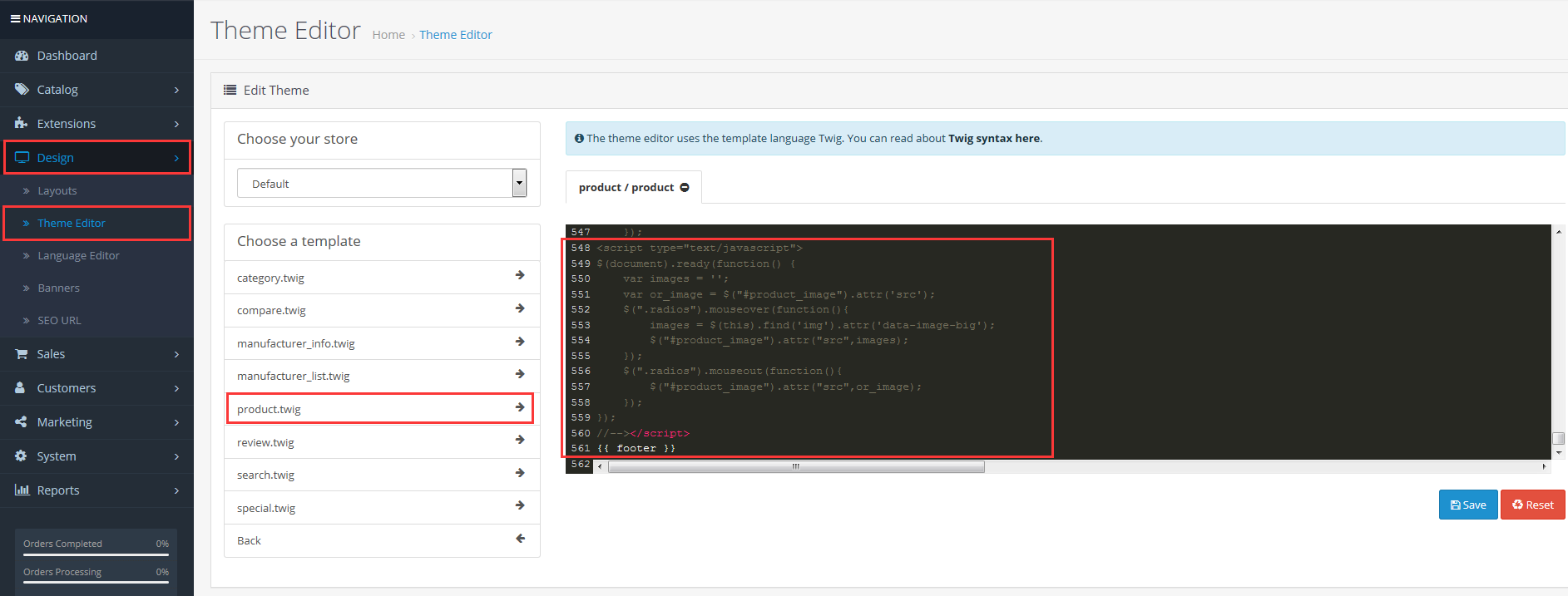1568x596 pixels.
Task: Expand the Extensions menu chevron
Action: pos(176,124)
